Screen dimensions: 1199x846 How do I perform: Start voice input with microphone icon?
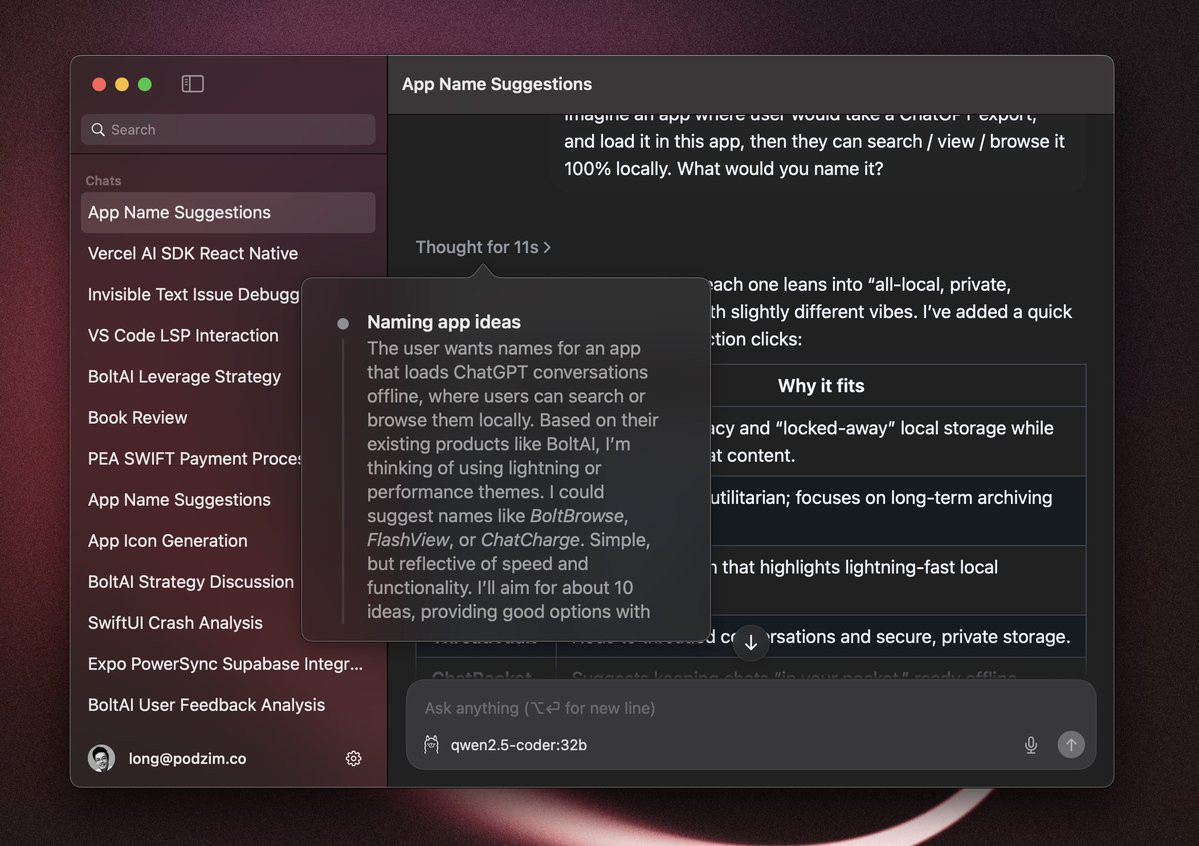pos(1031,744)
